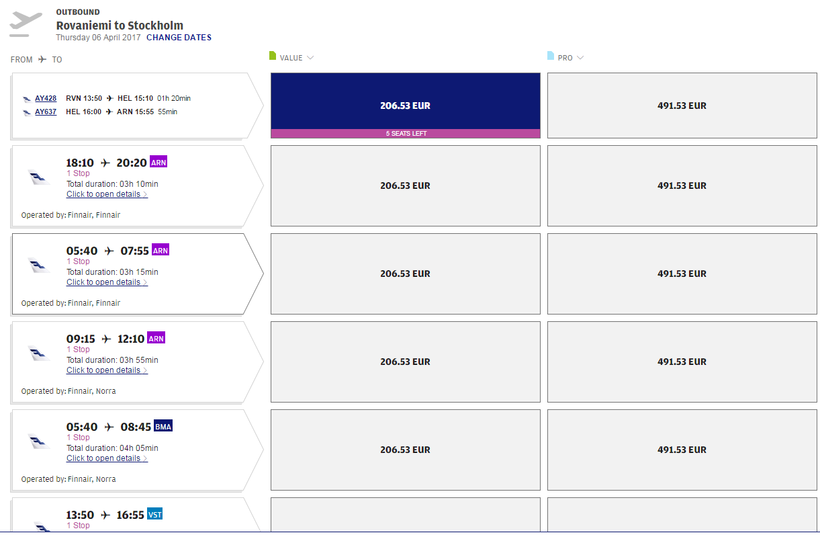The image size is (820, 541).
Task: Expand the VALUE fare column dropdown
Action: 310,58
